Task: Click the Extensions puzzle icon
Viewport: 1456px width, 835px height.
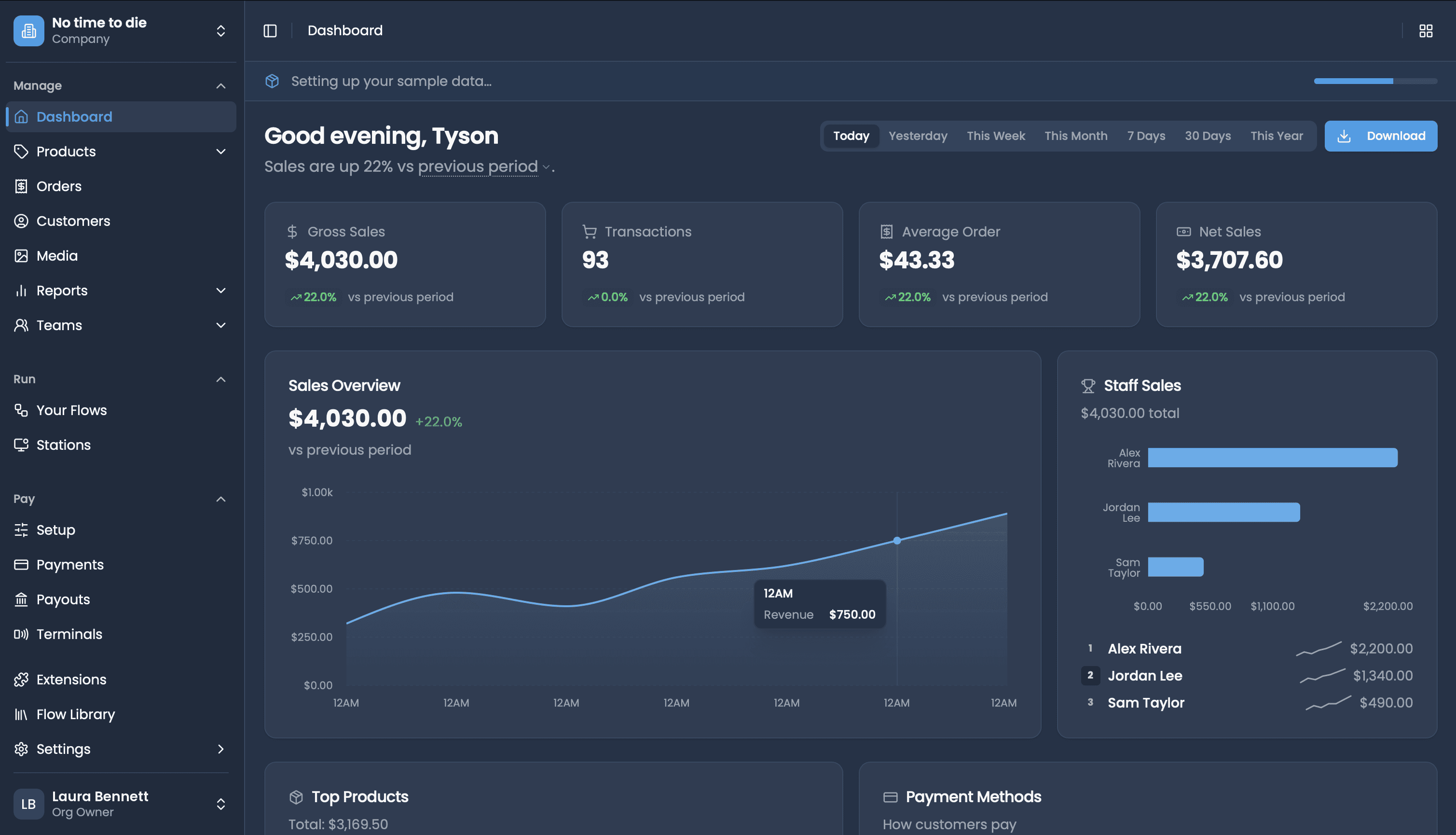Action: (21, 680)
